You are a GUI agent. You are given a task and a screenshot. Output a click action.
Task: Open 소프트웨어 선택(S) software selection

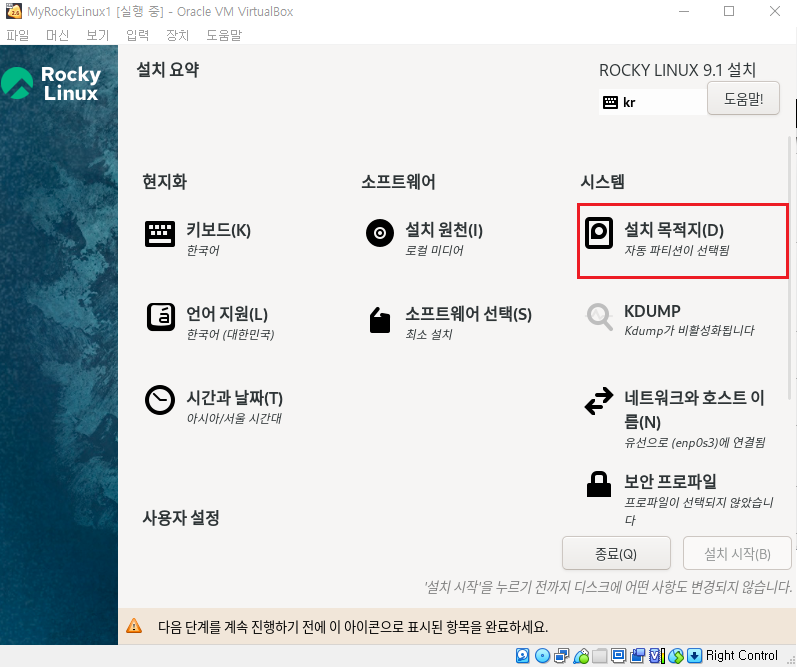[468, 314]
